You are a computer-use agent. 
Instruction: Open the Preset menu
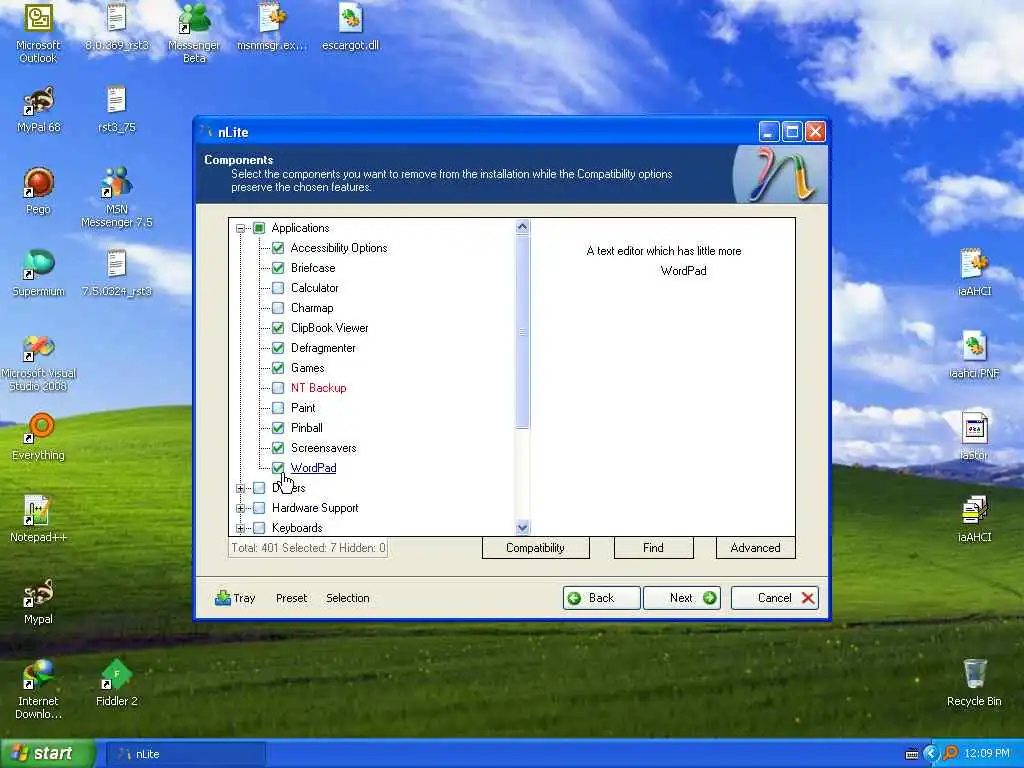pos(291,598)
